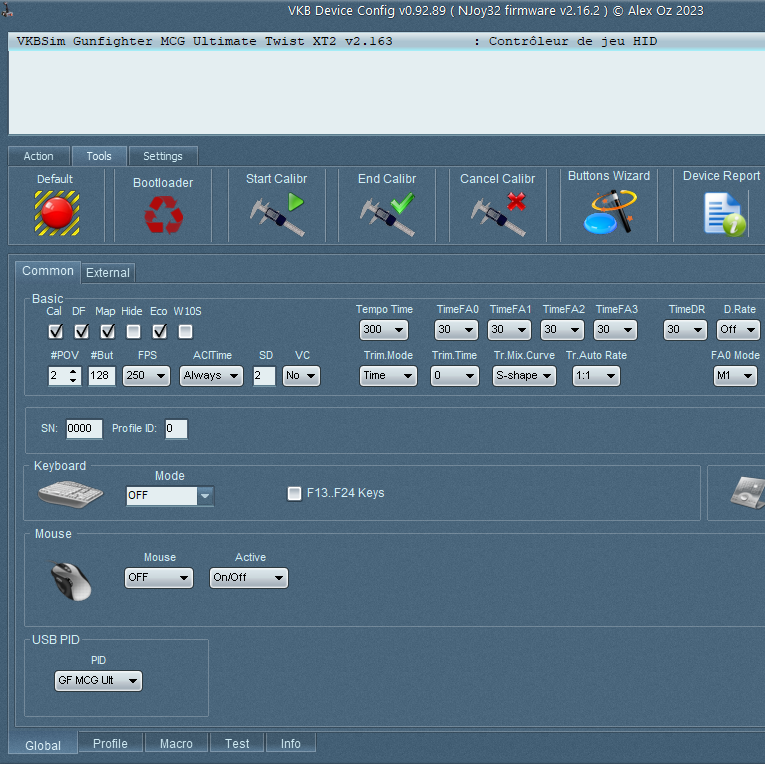Uncheck the Map checkbox
Viewport: 765px width, 764px height.
pos(107,332)
